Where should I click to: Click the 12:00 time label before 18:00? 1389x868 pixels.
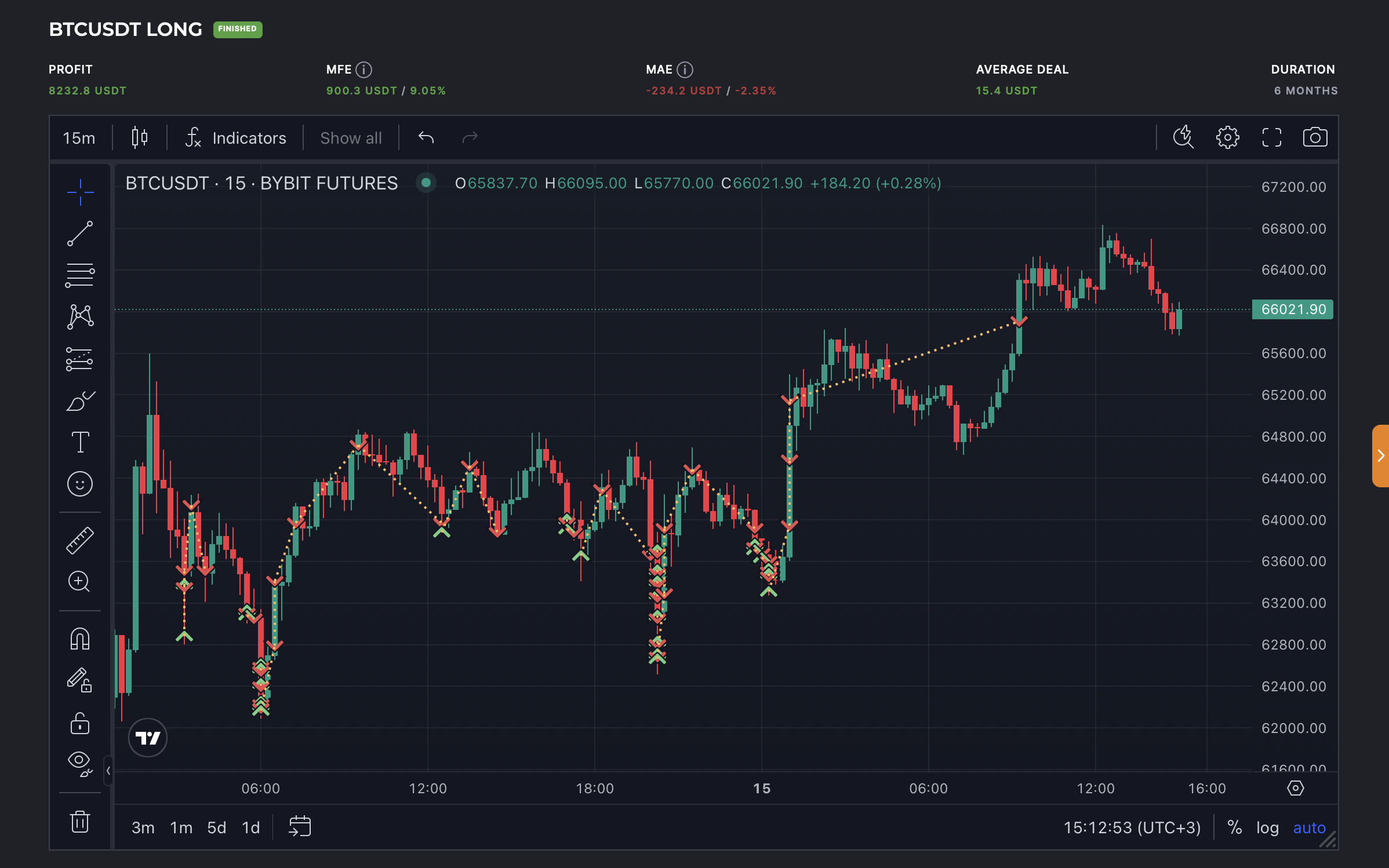point(428,789)
